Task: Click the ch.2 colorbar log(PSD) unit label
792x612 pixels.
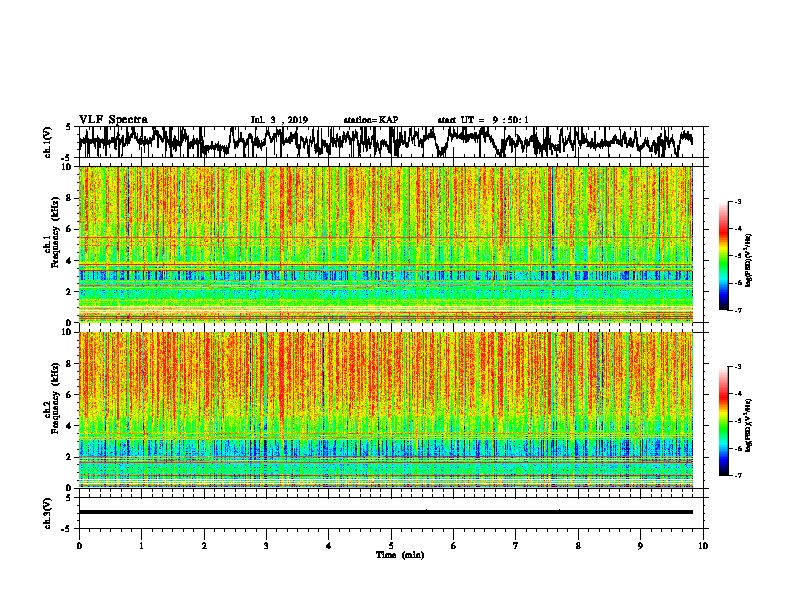Action: click(x=749, y=426)
